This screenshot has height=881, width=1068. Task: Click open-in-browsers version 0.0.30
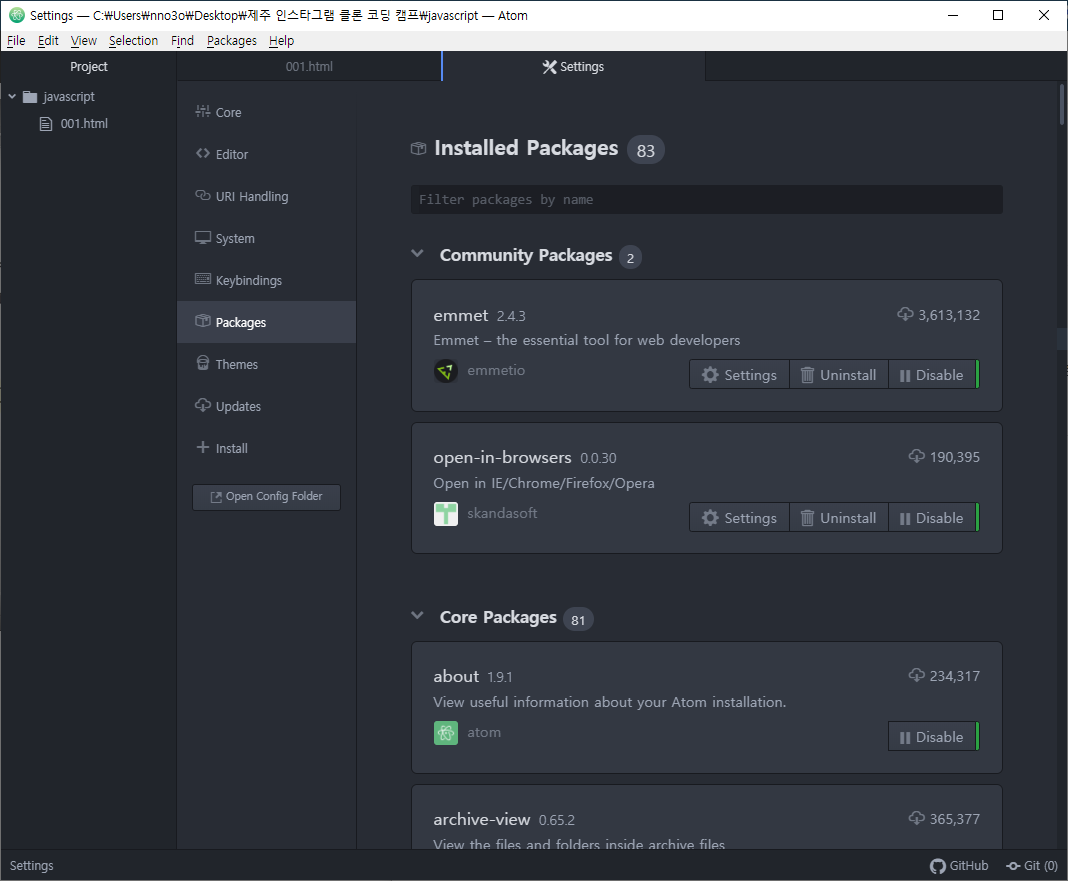[x=598, y=459]
